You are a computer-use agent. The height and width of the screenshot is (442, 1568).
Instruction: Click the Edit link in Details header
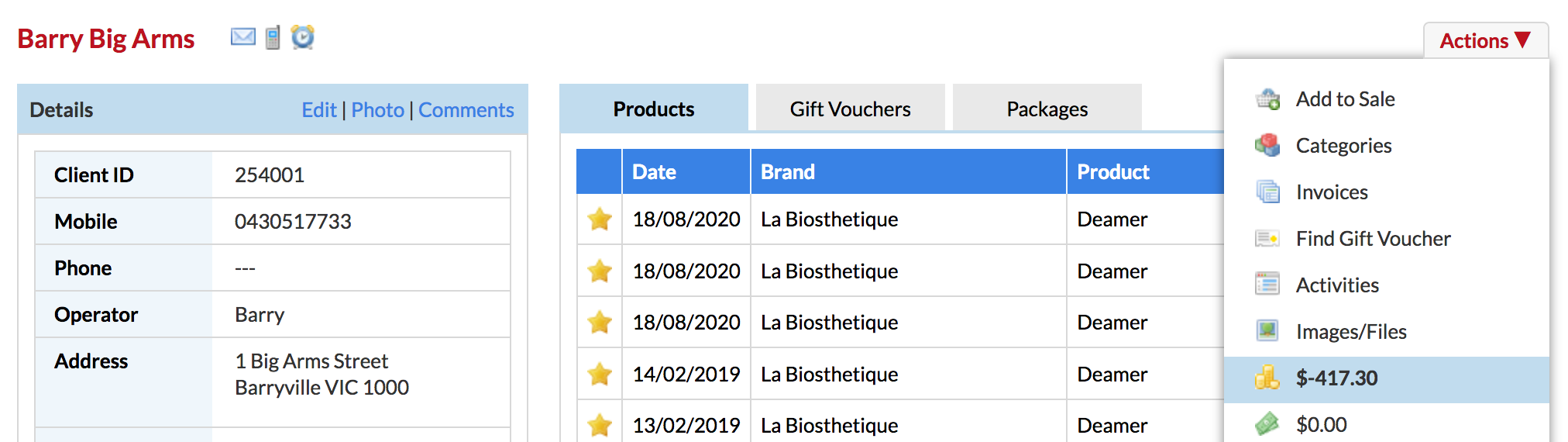[319, 110]
